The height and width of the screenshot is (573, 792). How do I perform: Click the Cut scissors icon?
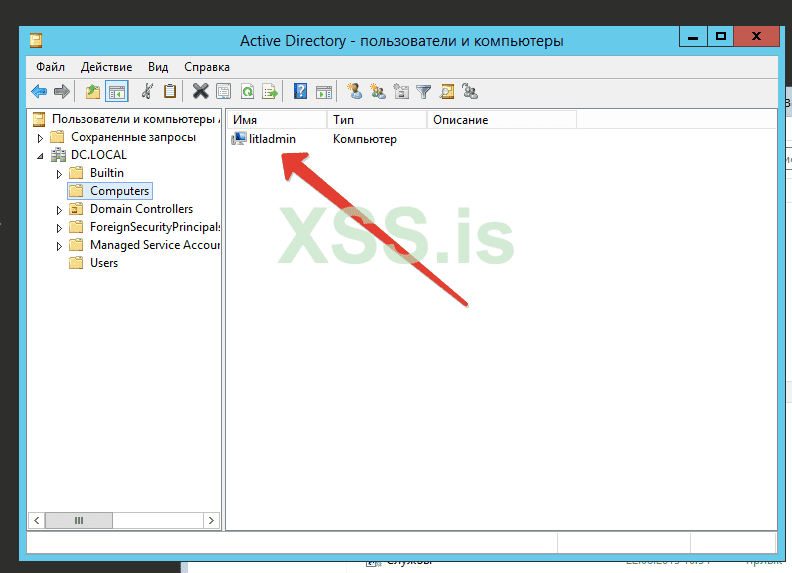147,91
